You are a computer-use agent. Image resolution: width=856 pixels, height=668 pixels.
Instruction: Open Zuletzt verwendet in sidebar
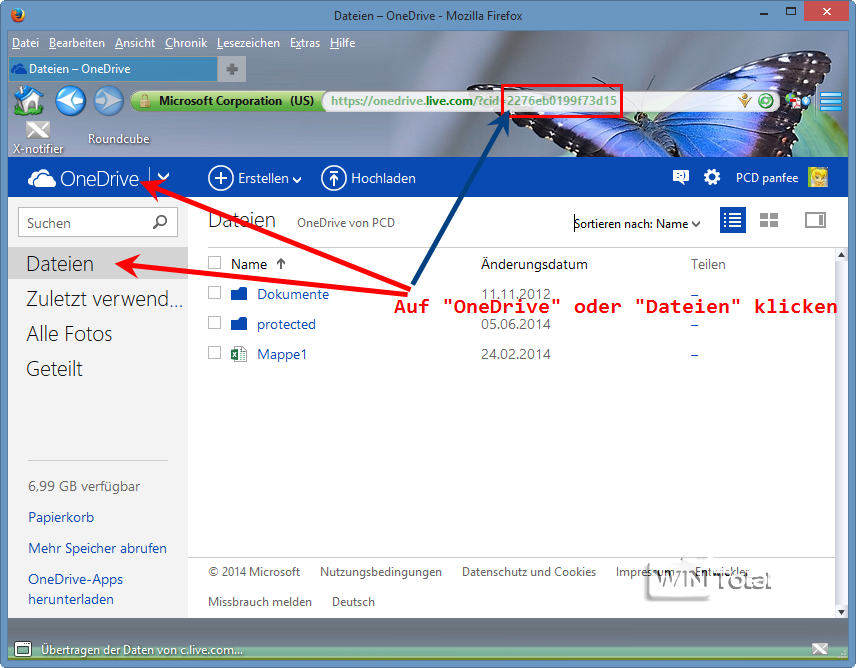click(104, 299)
